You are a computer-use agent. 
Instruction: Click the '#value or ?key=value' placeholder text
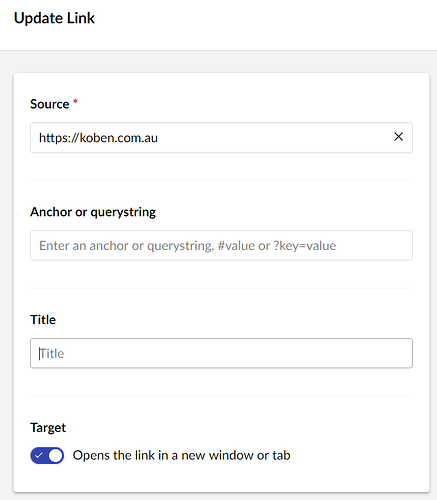(277, 246)
